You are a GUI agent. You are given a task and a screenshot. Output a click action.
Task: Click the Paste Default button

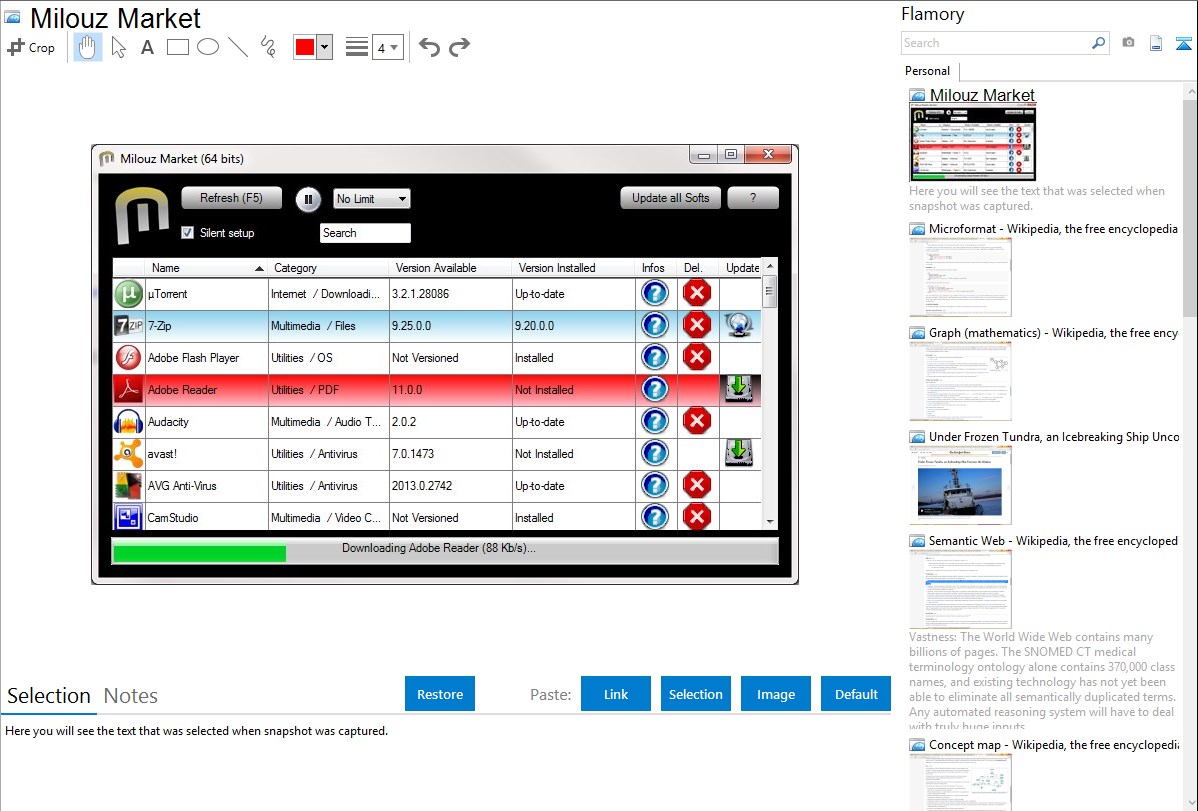point(856,694)
